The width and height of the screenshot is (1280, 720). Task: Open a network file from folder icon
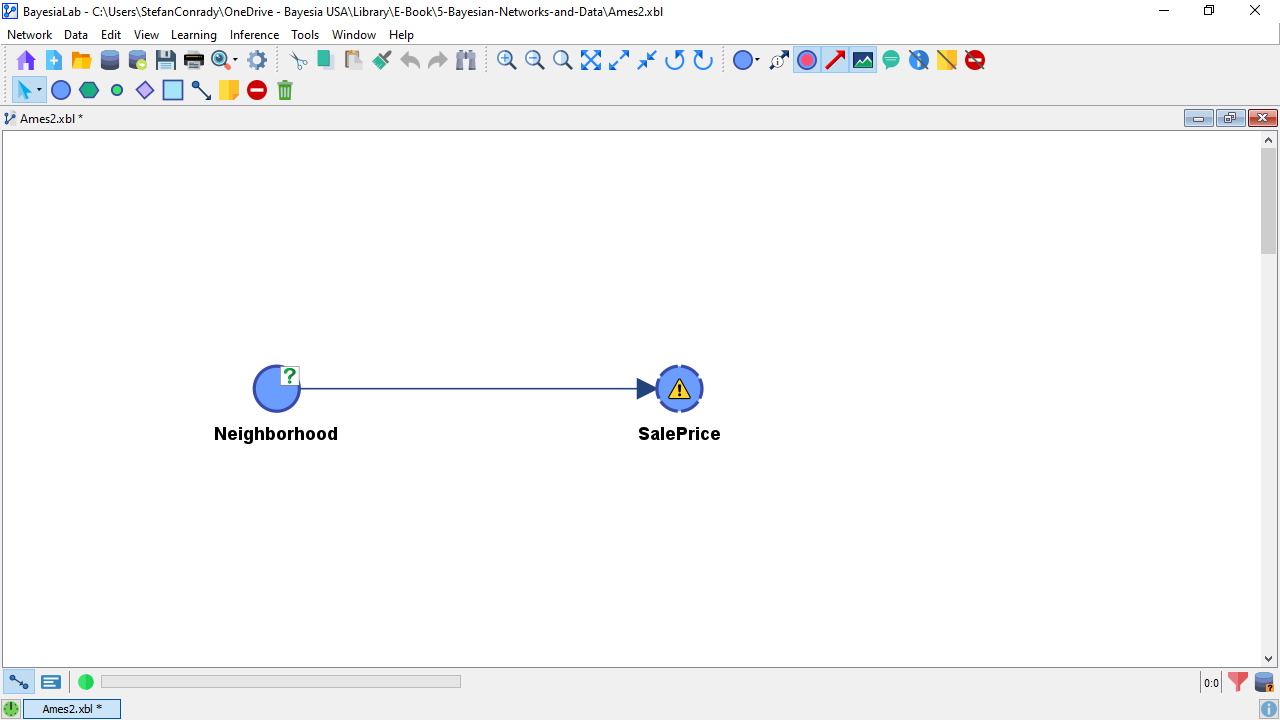(82, 60)
